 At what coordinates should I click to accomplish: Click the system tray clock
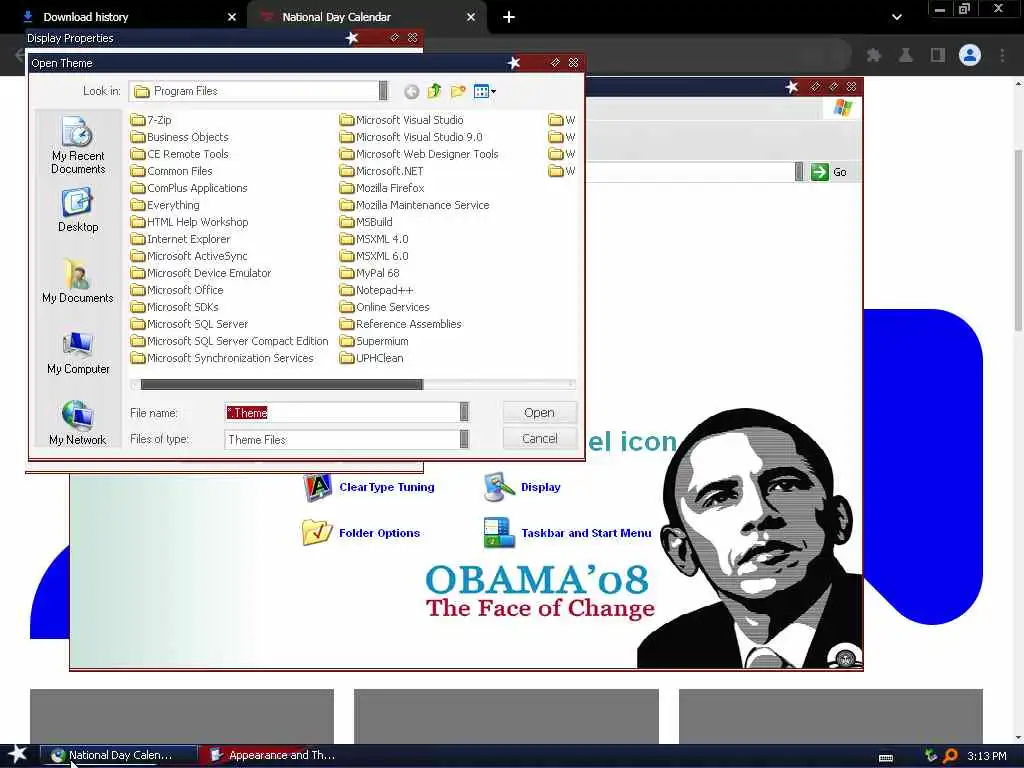tap(987, 756)
